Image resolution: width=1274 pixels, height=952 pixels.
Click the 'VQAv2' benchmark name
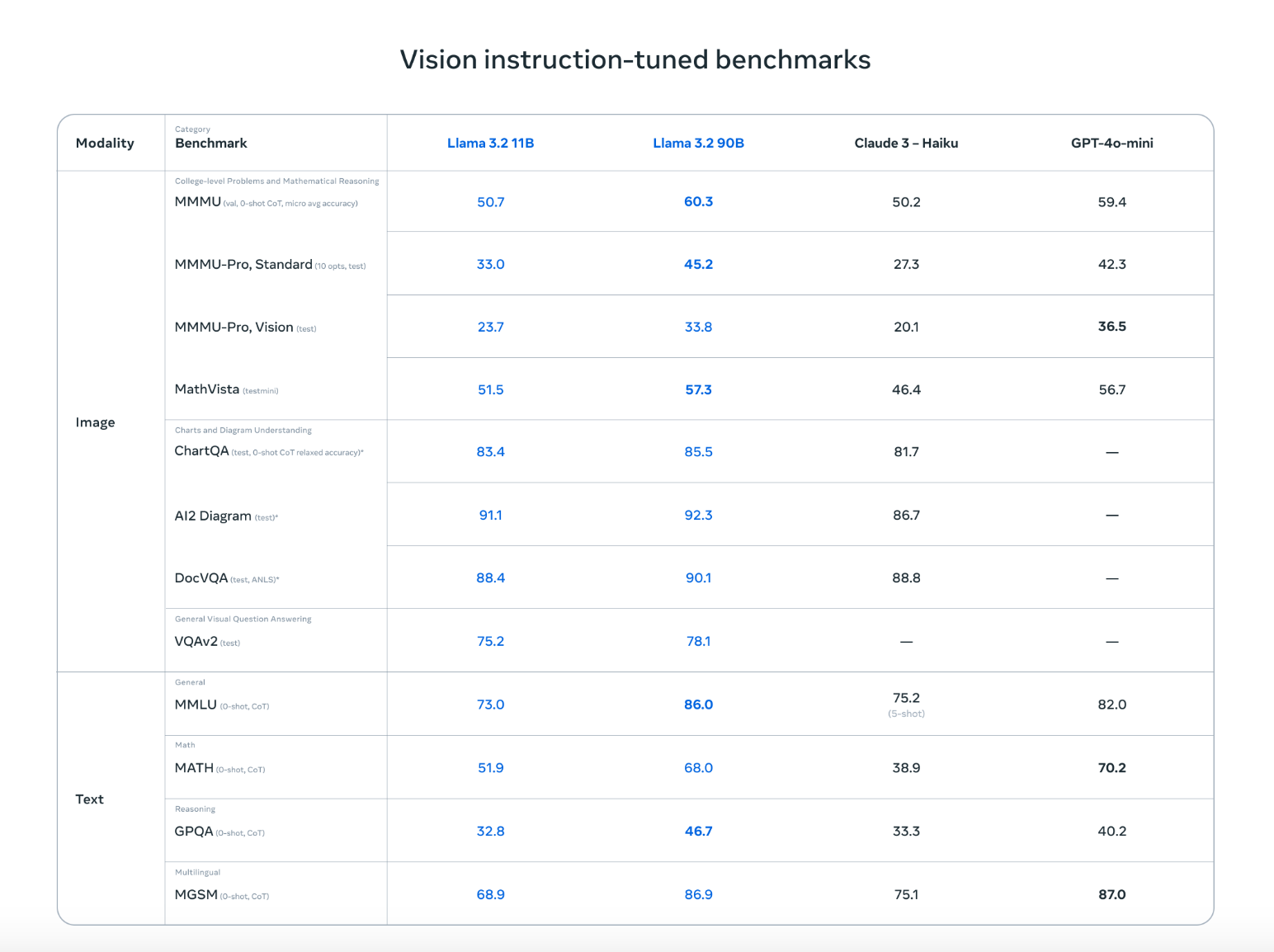[x=196, y=641]
